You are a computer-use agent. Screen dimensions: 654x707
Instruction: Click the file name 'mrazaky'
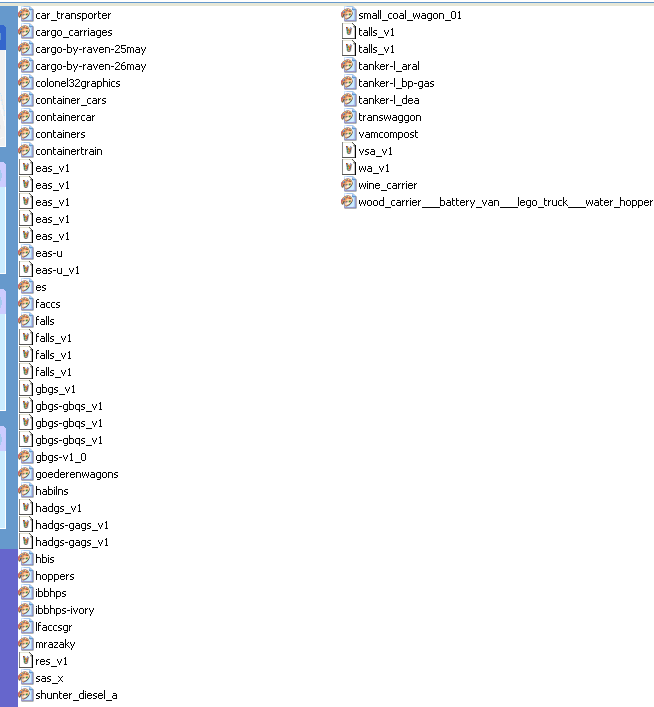(55, 644)
